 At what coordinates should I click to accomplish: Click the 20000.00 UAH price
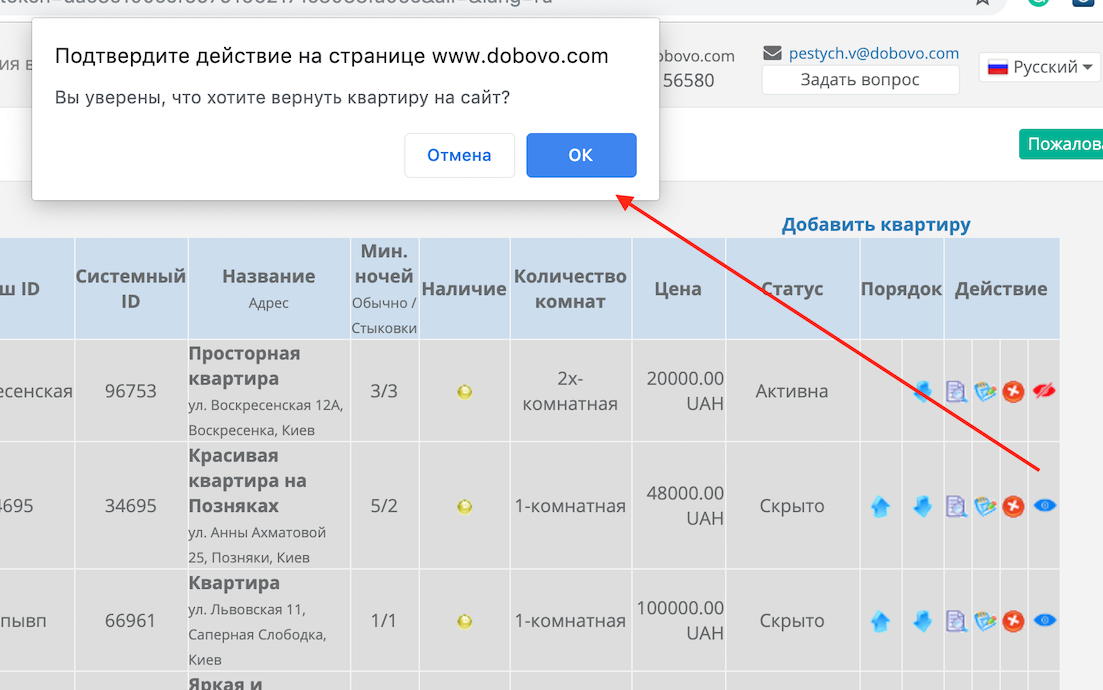[685, 391]
